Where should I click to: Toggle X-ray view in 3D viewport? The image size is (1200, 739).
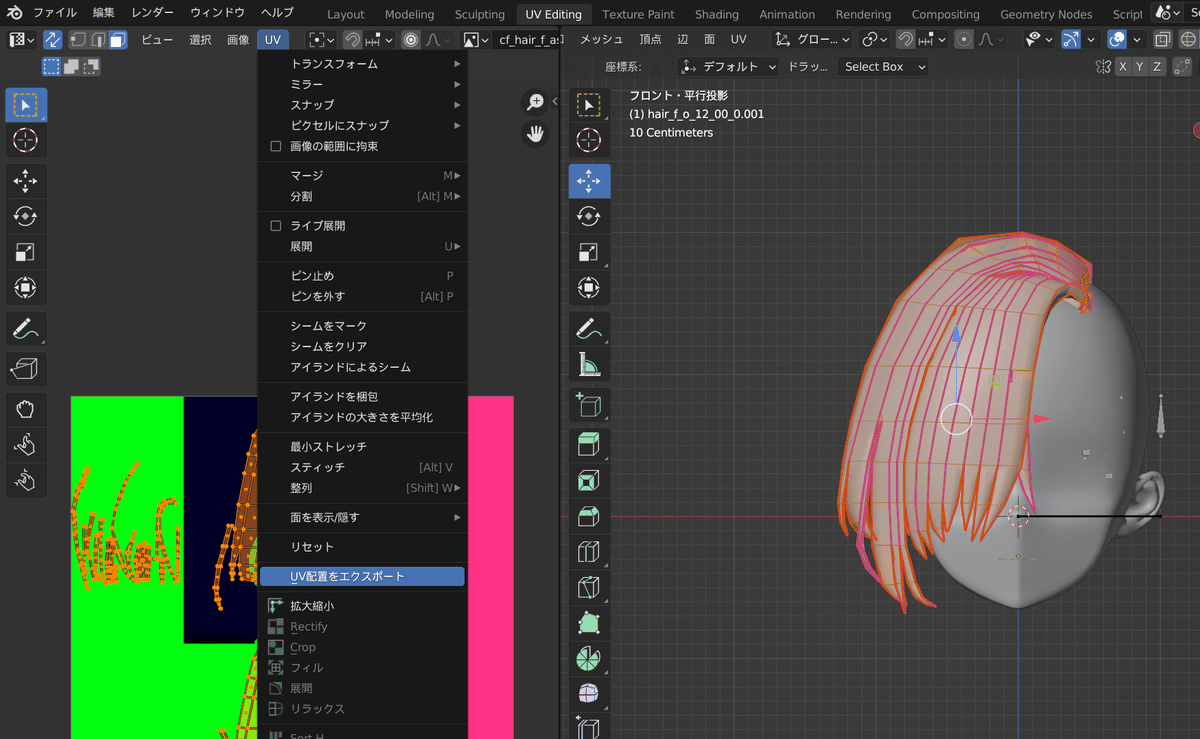point(1162,40)
